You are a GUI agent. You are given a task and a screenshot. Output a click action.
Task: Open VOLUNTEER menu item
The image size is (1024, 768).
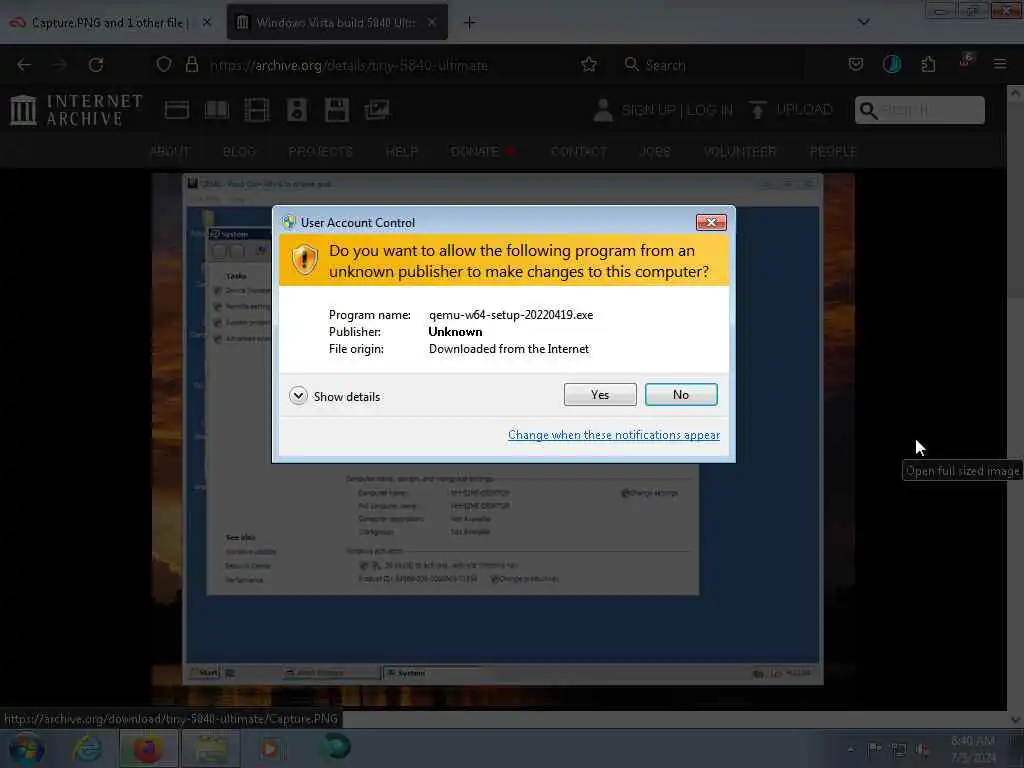tap(739, 152)
